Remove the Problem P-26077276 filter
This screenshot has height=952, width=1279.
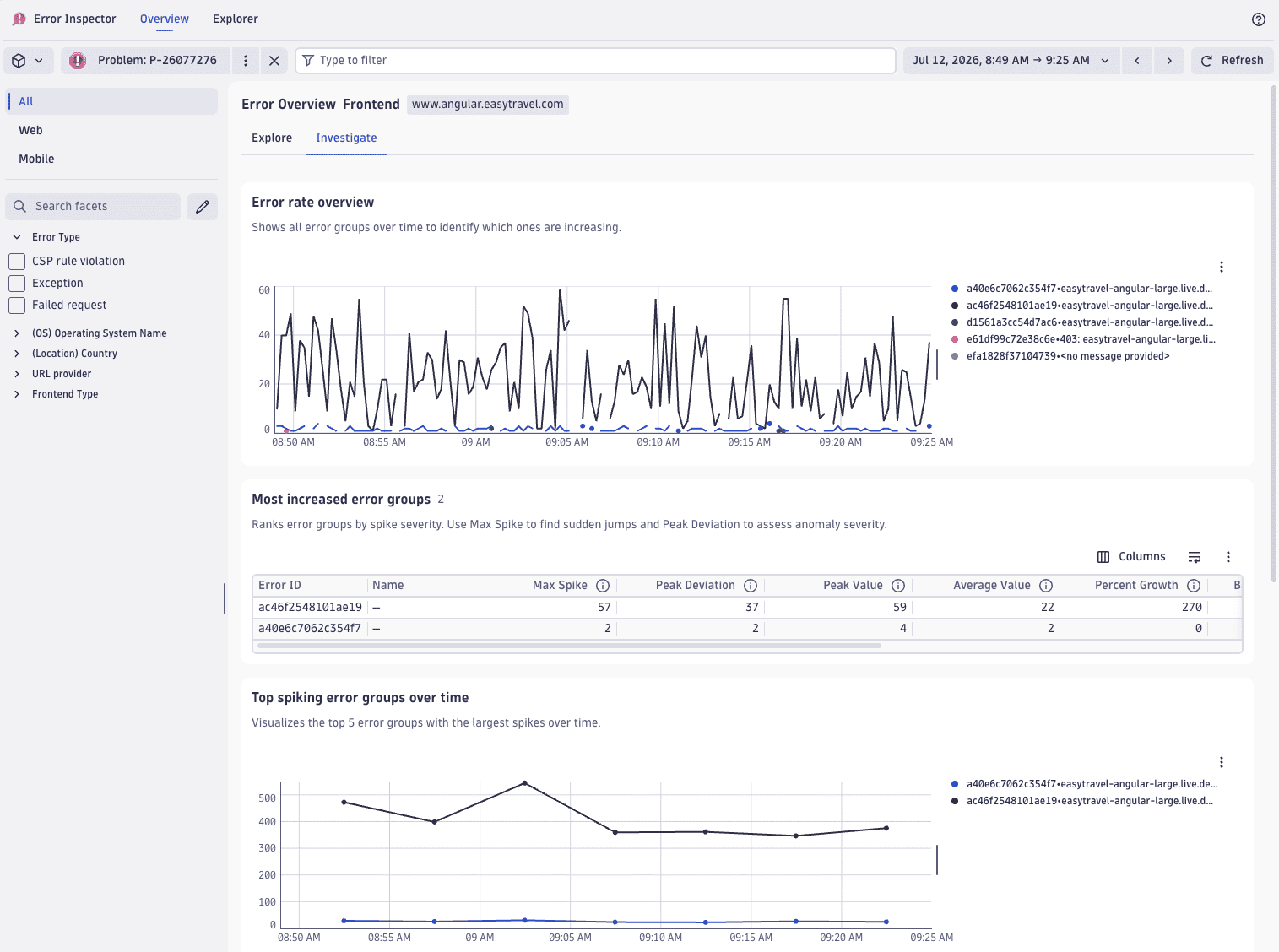(274, 61)
